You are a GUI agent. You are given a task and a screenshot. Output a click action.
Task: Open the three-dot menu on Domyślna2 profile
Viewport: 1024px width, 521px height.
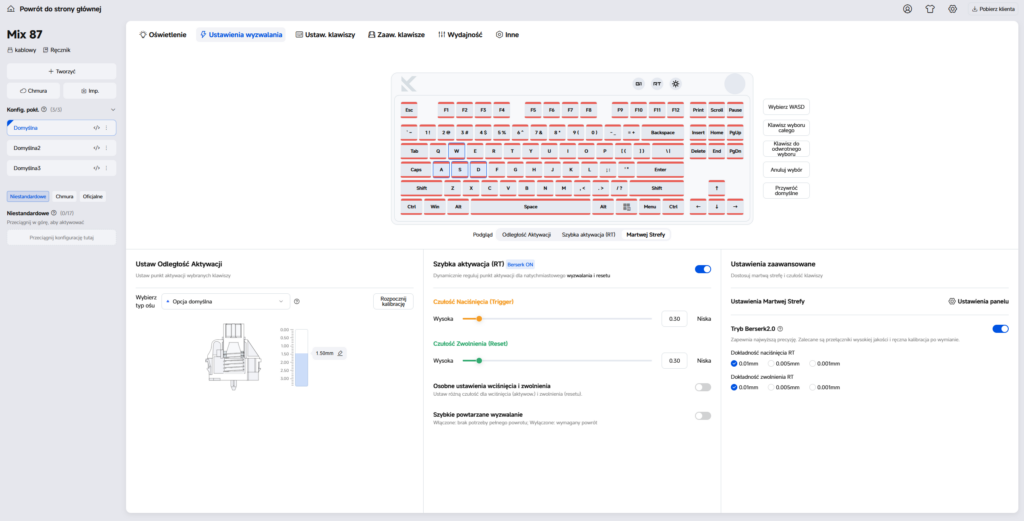point(106,148)
